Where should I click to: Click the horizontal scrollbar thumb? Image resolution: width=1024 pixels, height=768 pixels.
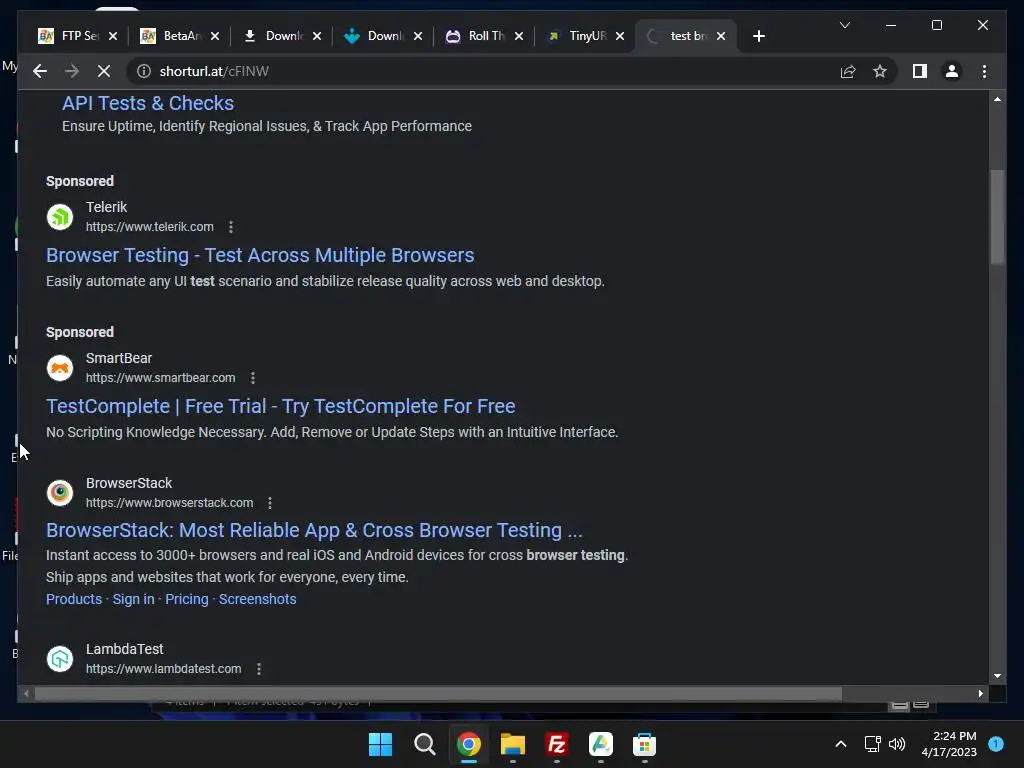coord(438,694)
